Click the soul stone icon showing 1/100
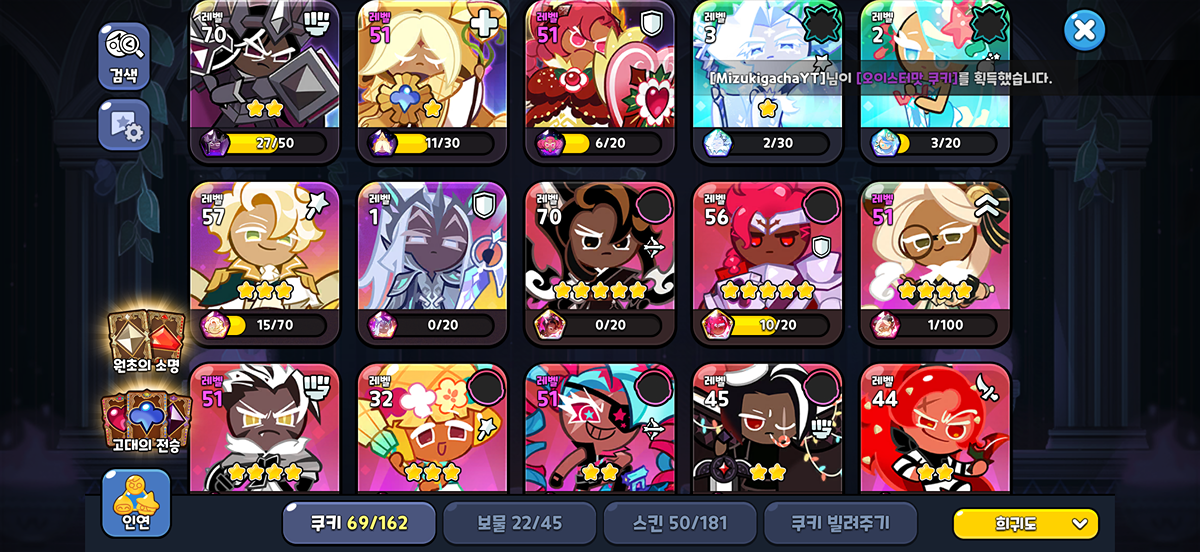The width and height of the screenshot is (1200, 552). pyautogui.click(x=885, y=325)
